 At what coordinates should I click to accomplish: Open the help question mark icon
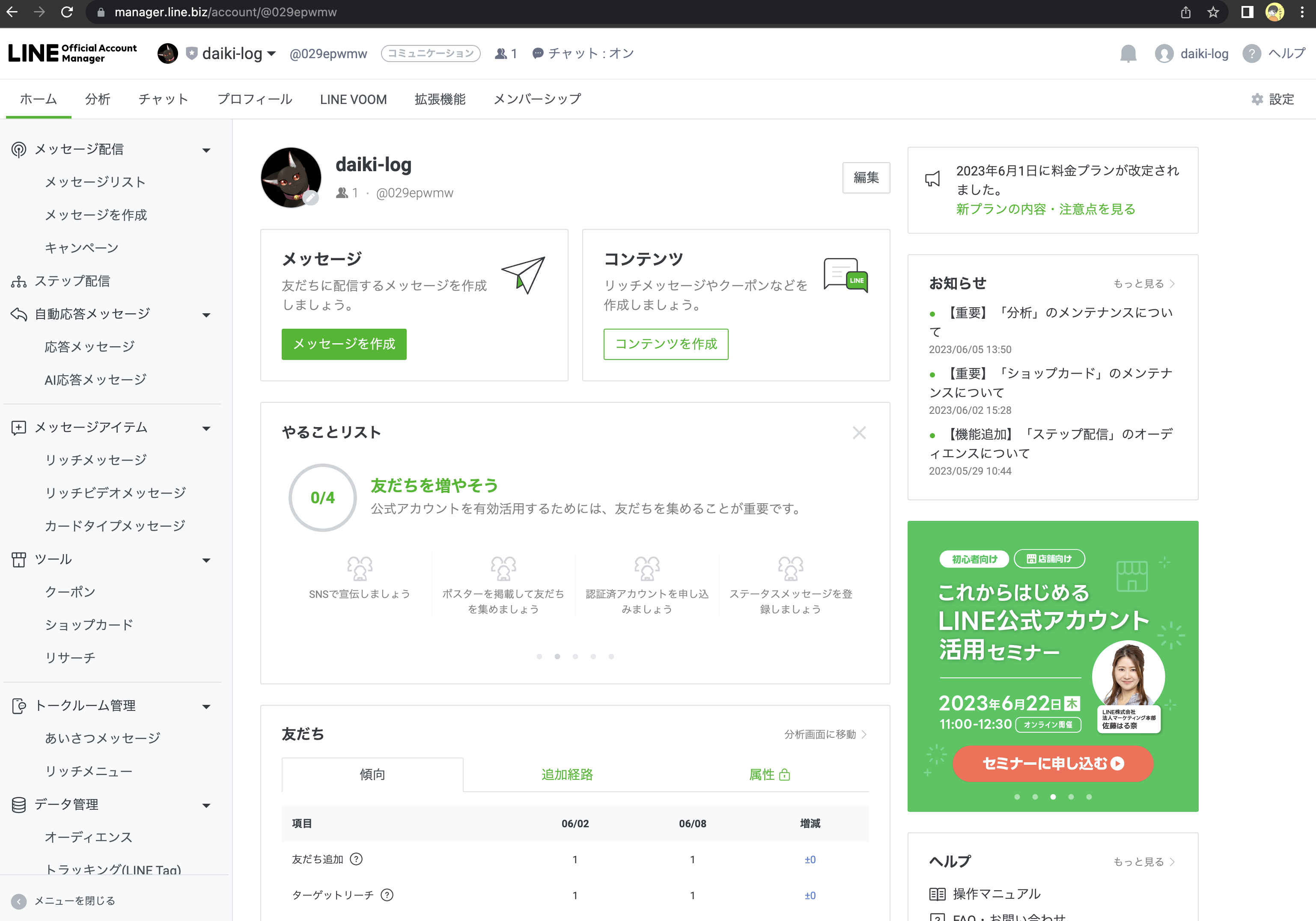point(1251,53)
